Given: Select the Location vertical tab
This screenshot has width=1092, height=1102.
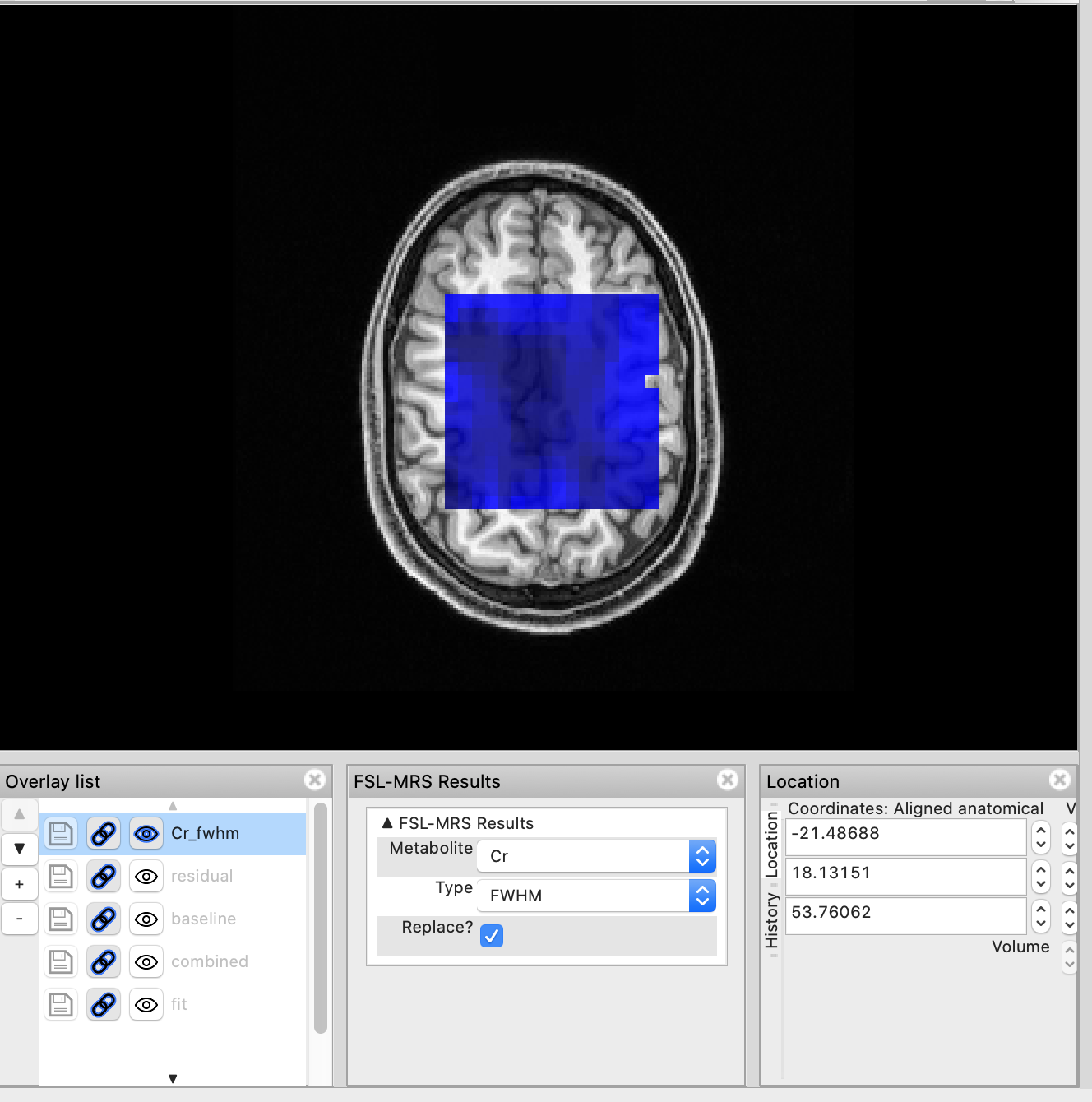Looking at the screenshot, I should coord(771,844).
